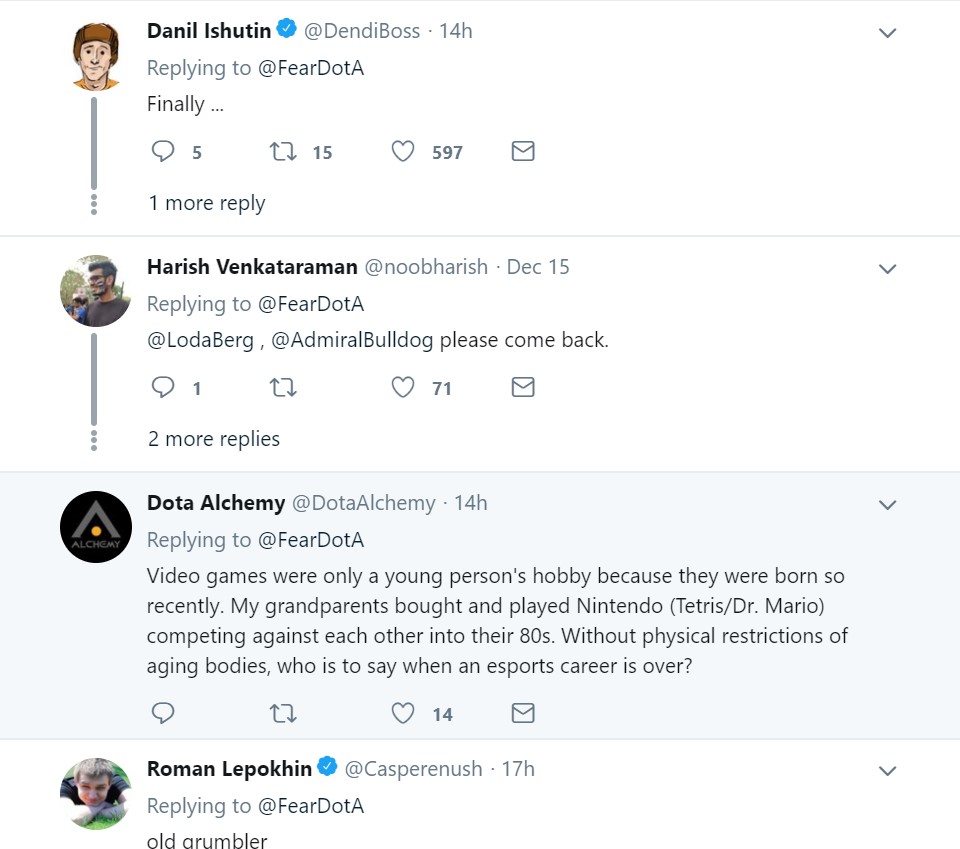
Task: Like Harish Venkataraman's tweet
Action: 403,388
